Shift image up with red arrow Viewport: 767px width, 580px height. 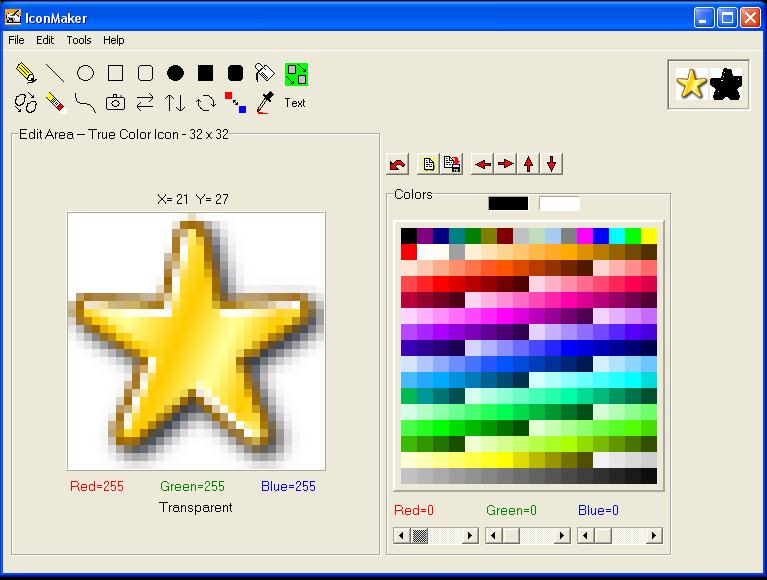[x=529, y=164]
